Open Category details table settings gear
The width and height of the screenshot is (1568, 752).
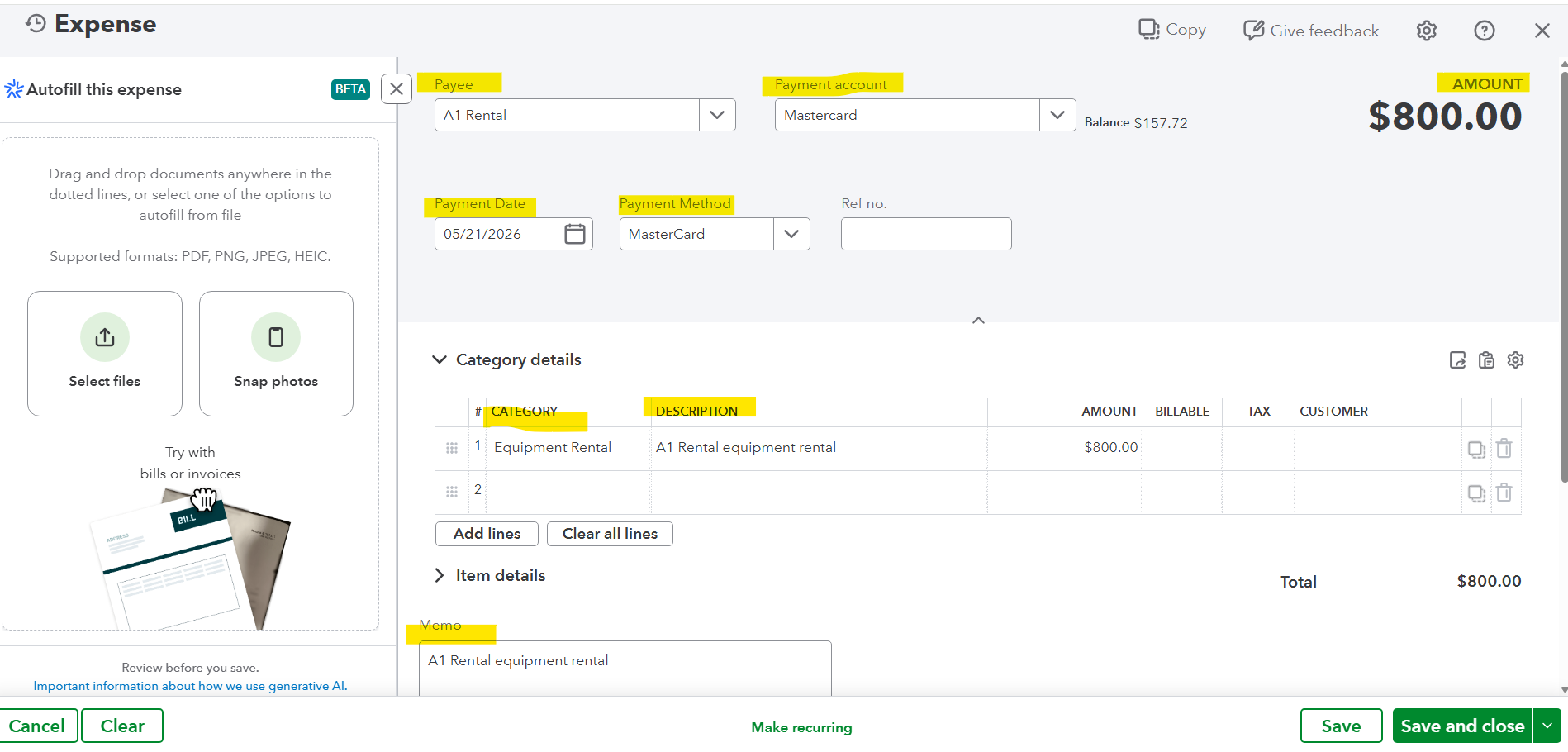pos(1515,360)
